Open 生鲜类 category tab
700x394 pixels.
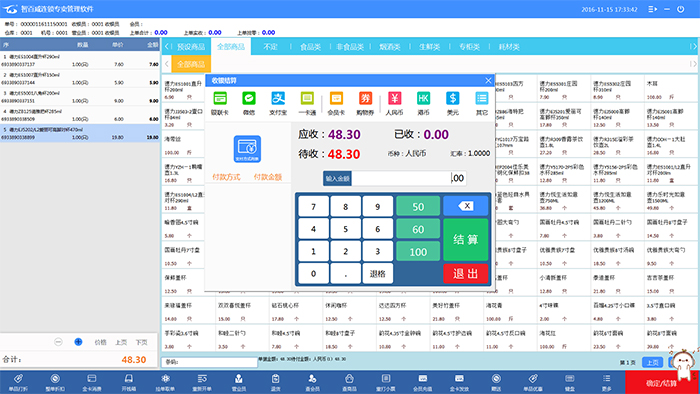(429, 47)
